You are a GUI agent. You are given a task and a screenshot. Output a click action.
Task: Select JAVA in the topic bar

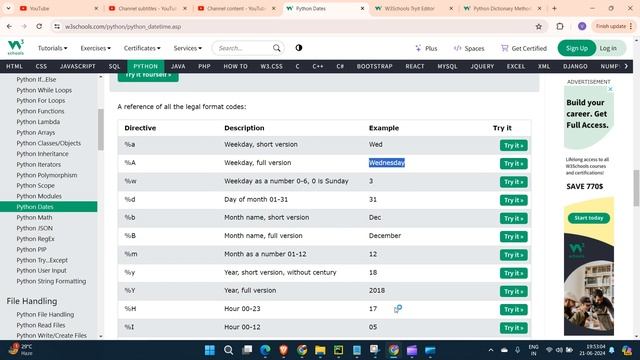[178, 66]
